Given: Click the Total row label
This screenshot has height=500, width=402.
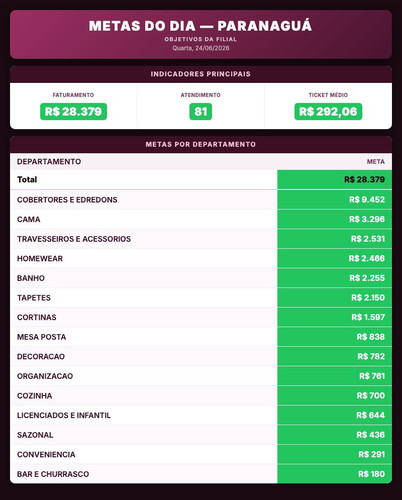Looking at the screenshot, I should coord(27,180).
